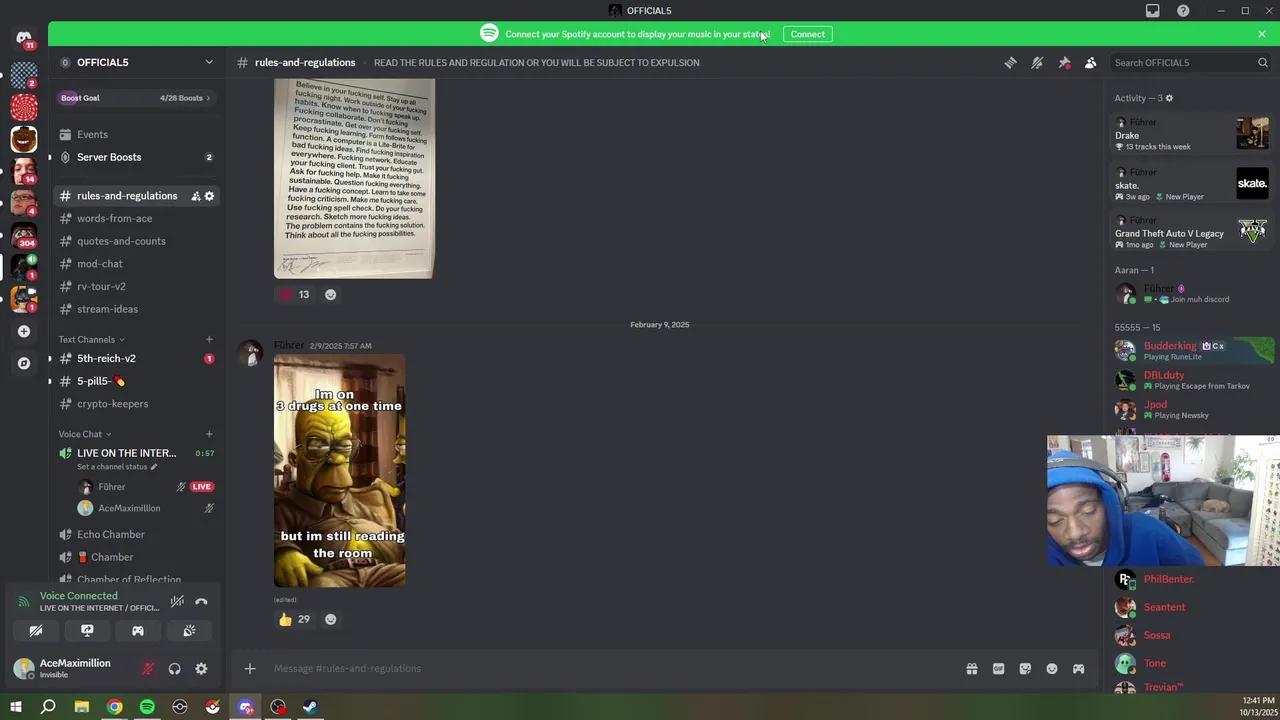Open the GIF picker
The height and width of the screenshot is (720, 1280).
(x=998, y=669)
